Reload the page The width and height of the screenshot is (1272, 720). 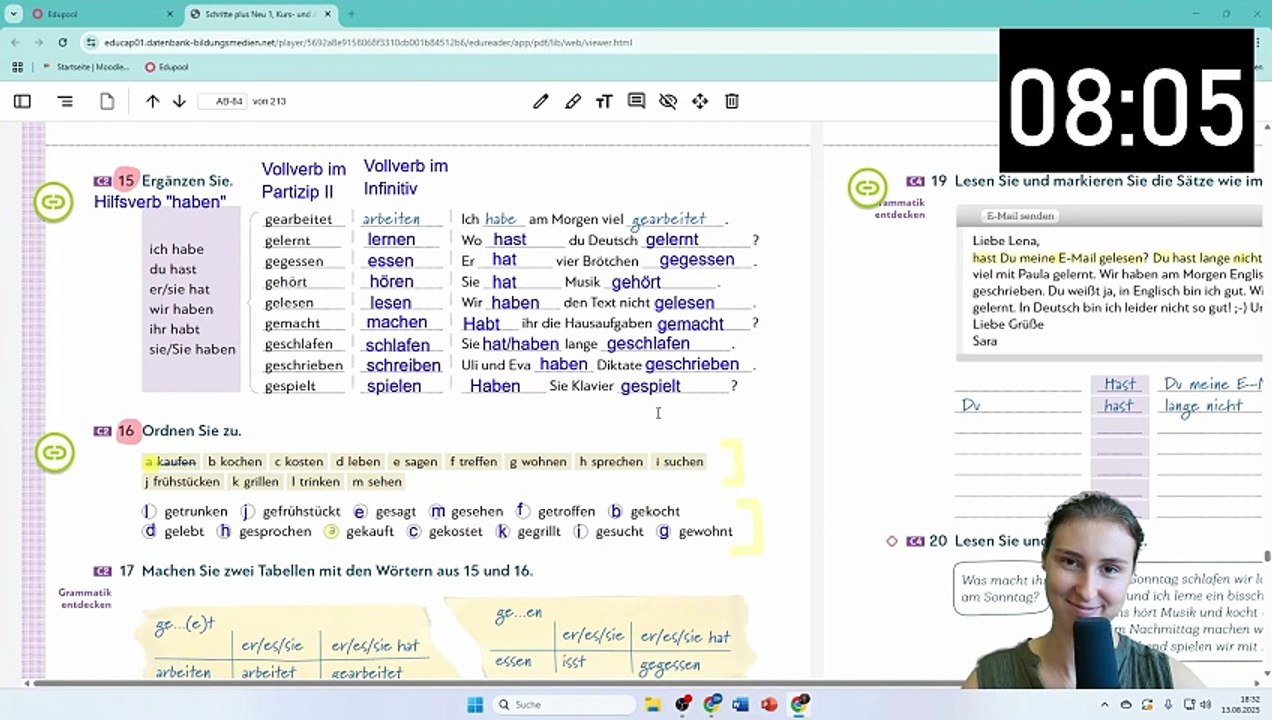(x=62, y=43)
